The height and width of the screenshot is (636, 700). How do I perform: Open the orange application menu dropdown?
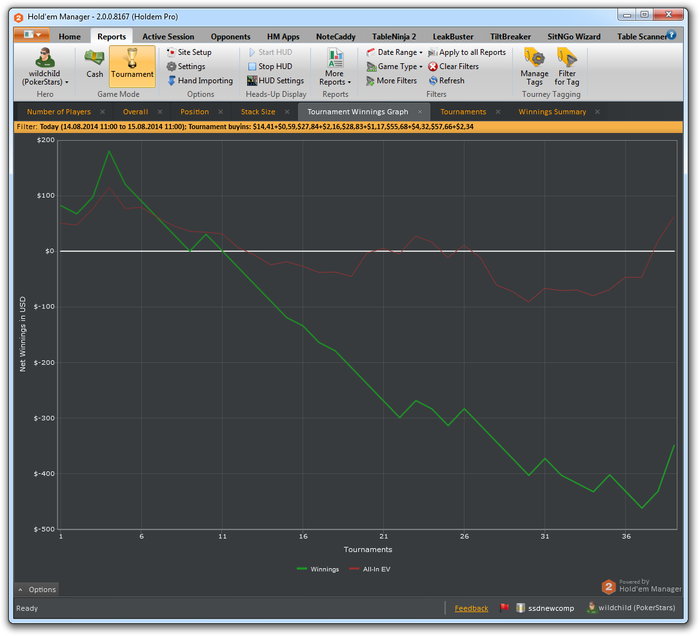[x=31, y=34]
